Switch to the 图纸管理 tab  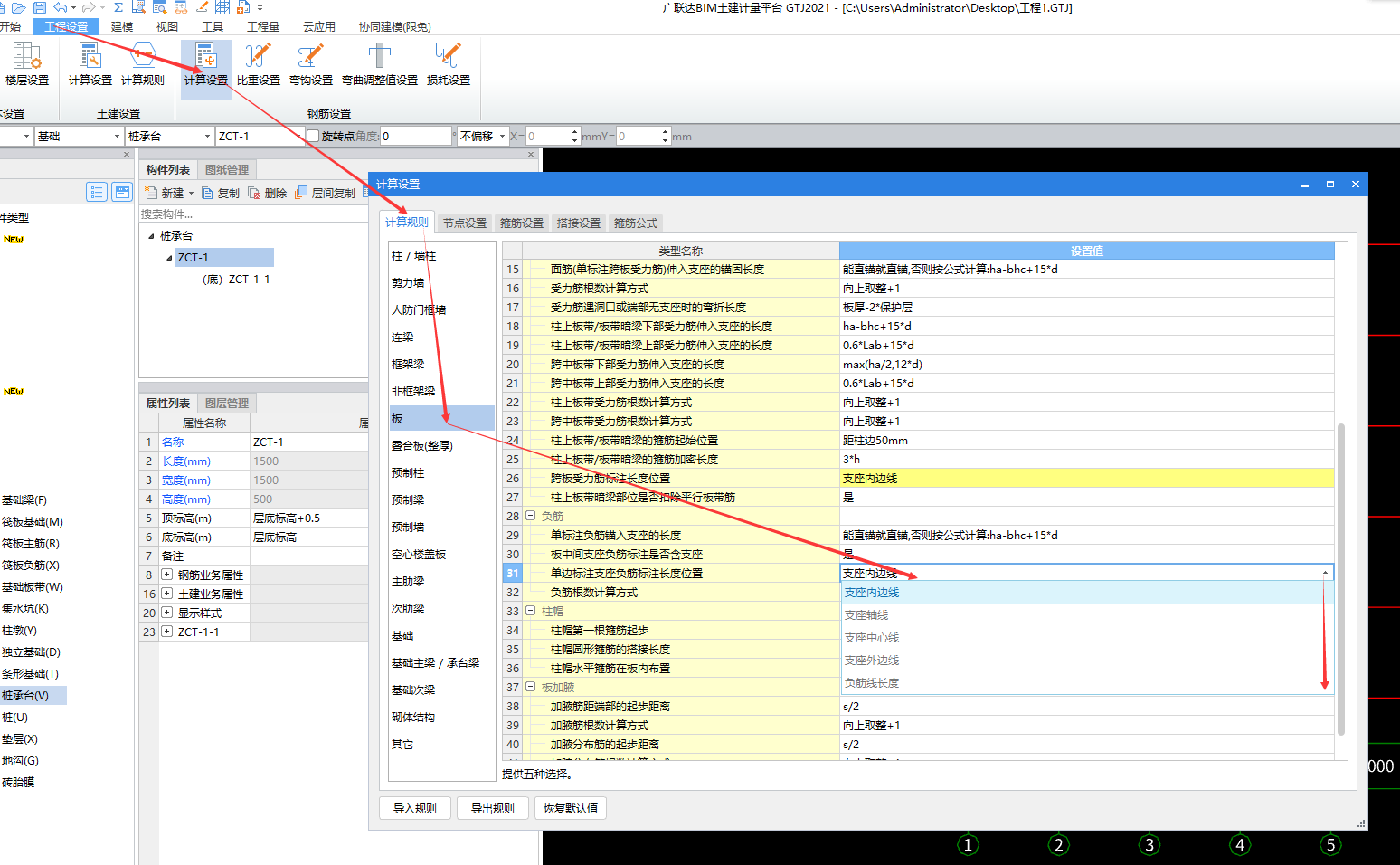[x=227, y=169]
